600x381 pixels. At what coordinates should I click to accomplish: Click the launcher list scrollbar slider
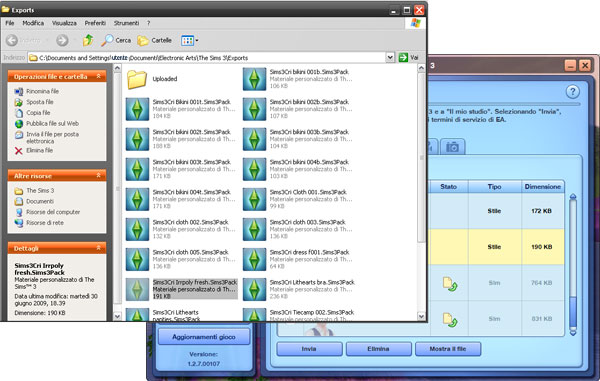coord(573,311)
